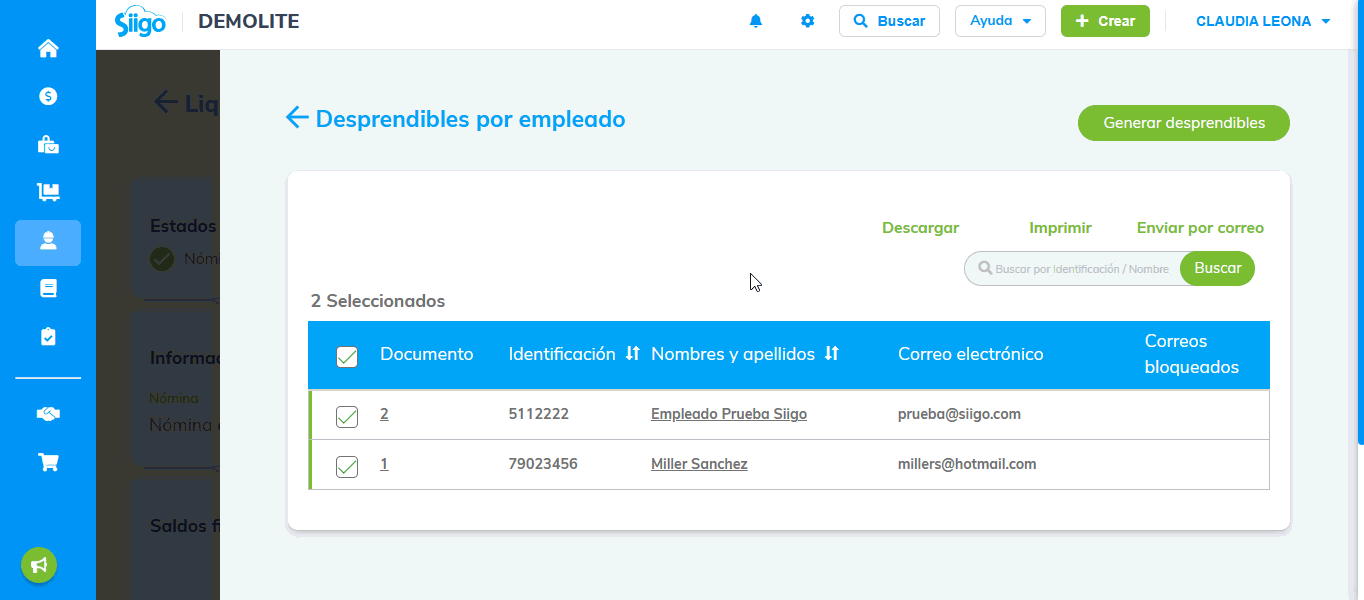Screen dimensions: 1364x600
Task: Select Enviar por correo action
Action: point(1200,228)
